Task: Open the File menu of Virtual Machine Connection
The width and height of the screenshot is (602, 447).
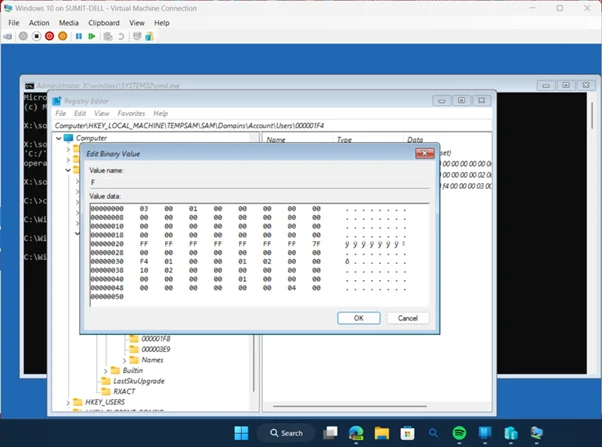Action: point(13,23)
